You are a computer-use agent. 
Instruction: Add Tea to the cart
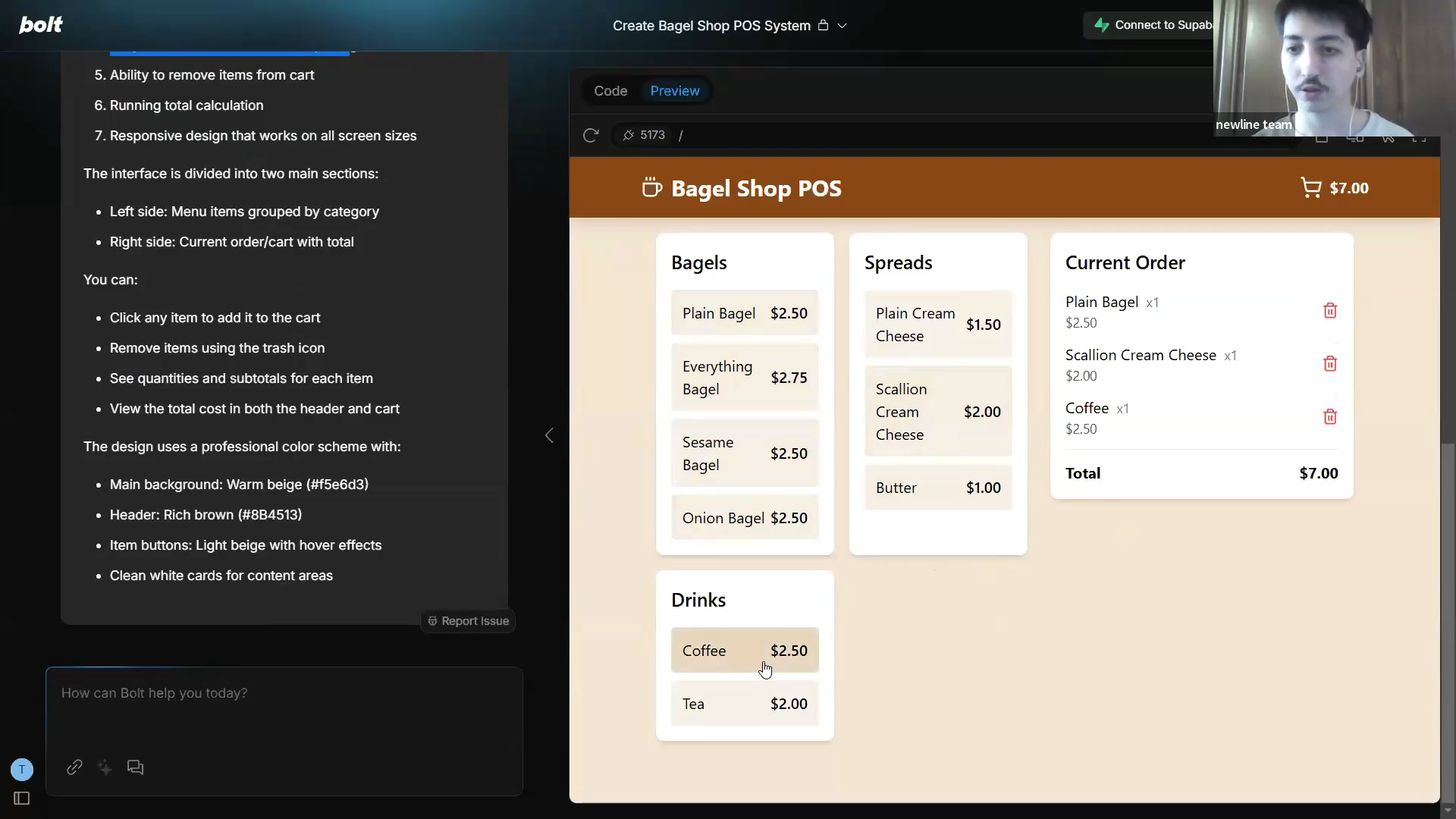[x=745, y=704]
